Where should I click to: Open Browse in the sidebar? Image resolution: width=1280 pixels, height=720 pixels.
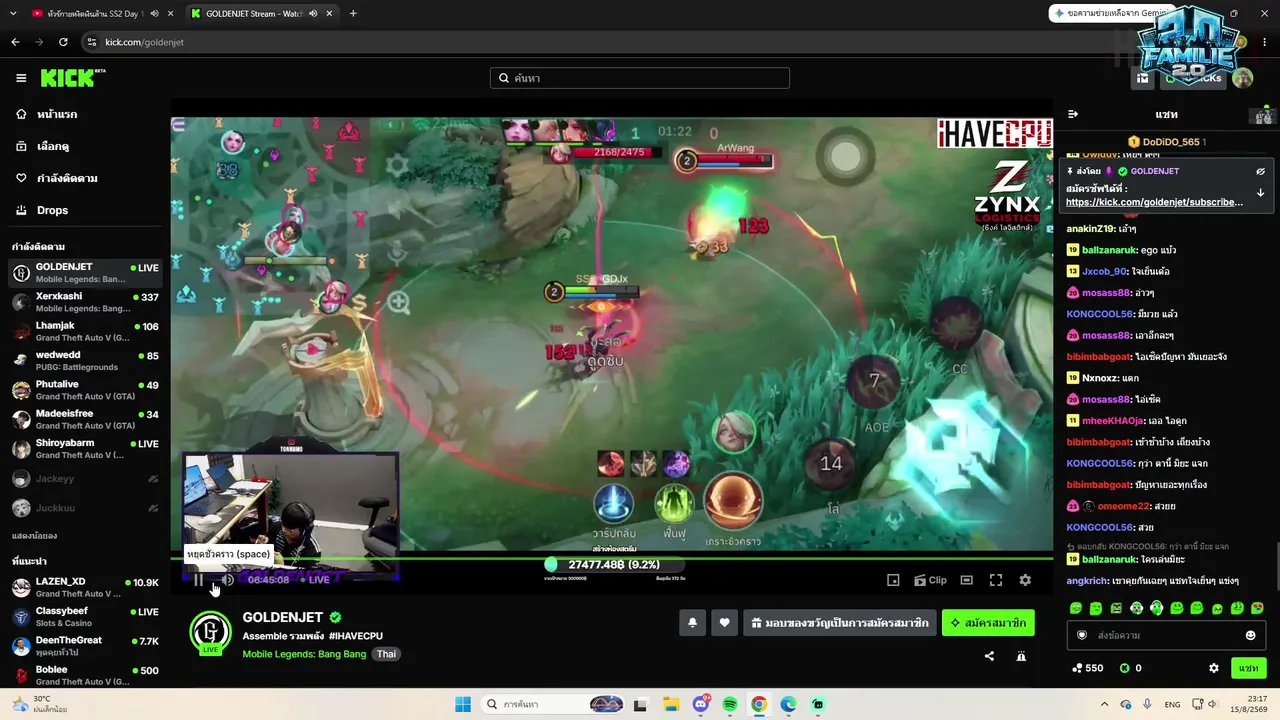pyautogui.click(x=83, y=146)
